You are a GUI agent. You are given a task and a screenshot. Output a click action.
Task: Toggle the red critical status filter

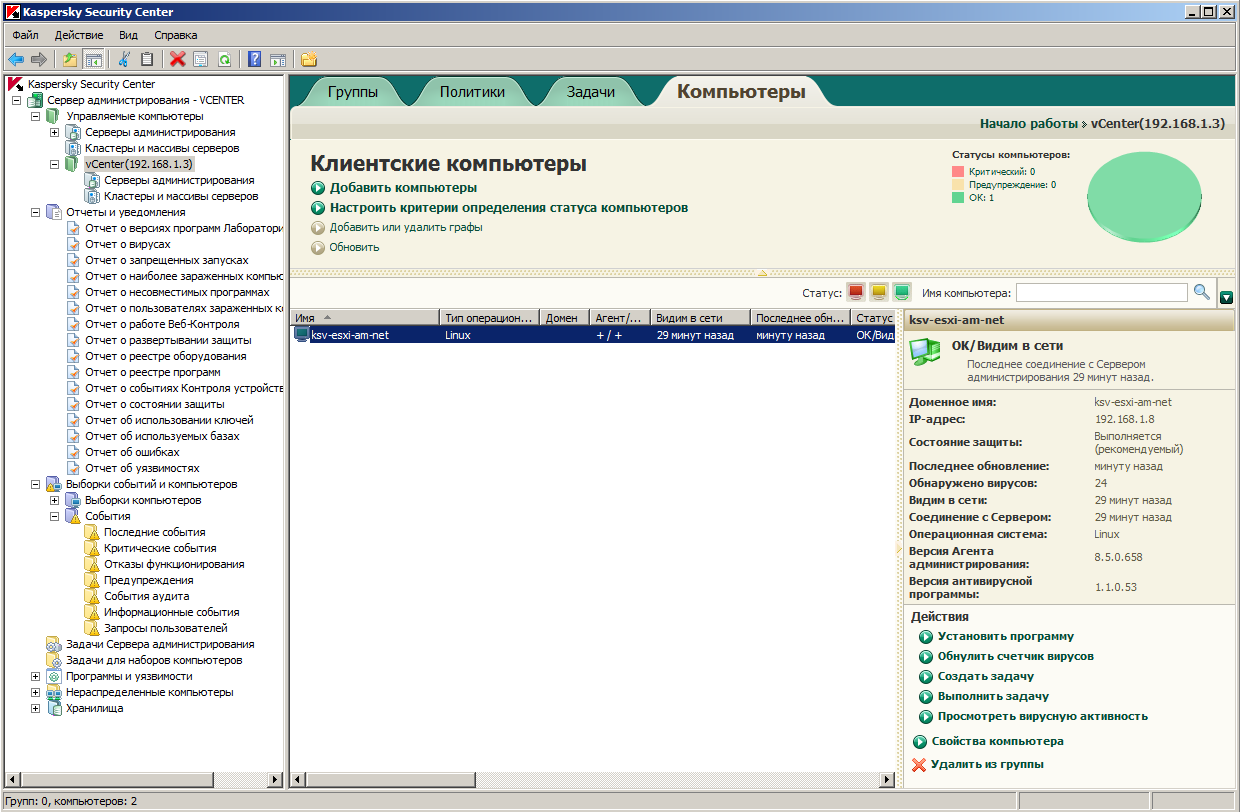(x=856, y=292)
